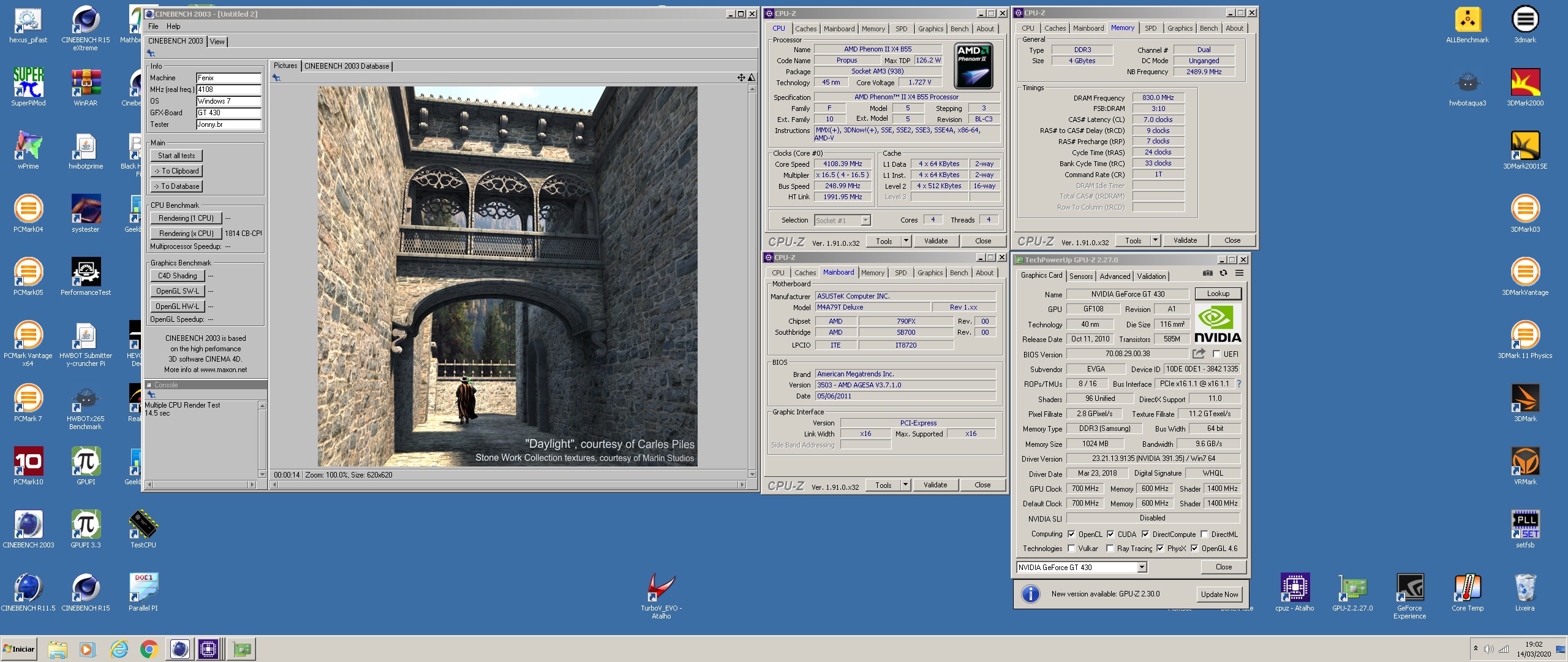Image resolution: width=1568 pixels, height=662 pixels.
Task: Toggle the Vulkan checkbox
Action: pos(1071,549)
